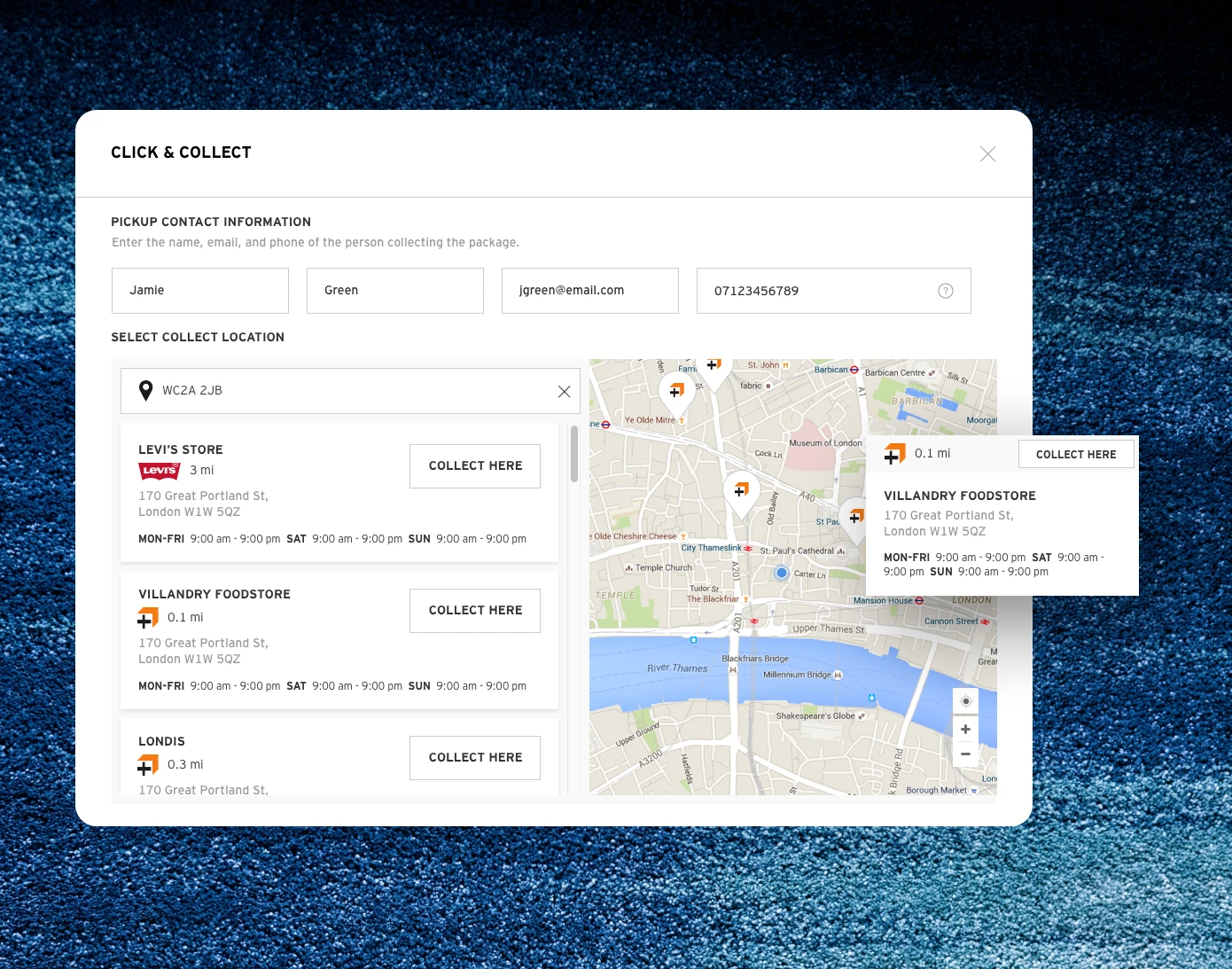Viewport: 1232px width, 969px height.
Task: Click the orange store icon next to Londis
Action: pyautogui.click(x=148, y=764)
